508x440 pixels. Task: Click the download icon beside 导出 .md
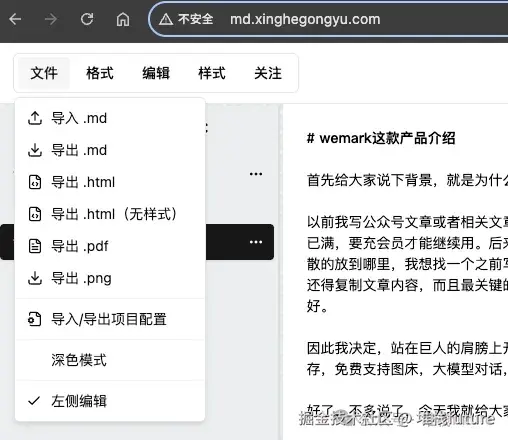coord(35,150)
